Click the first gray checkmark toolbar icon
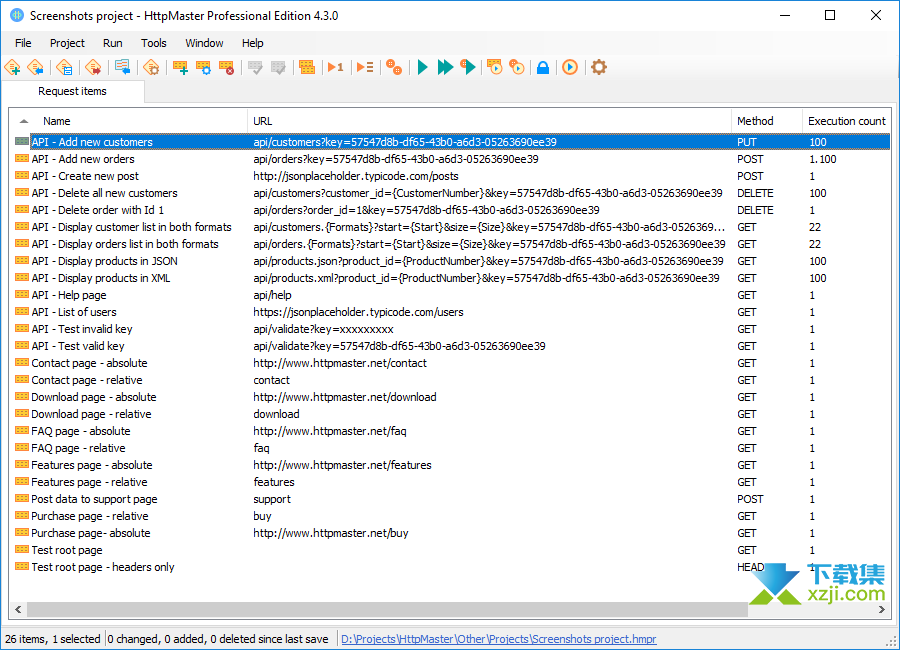Screen dimensions: 900x650 [255, 67]
